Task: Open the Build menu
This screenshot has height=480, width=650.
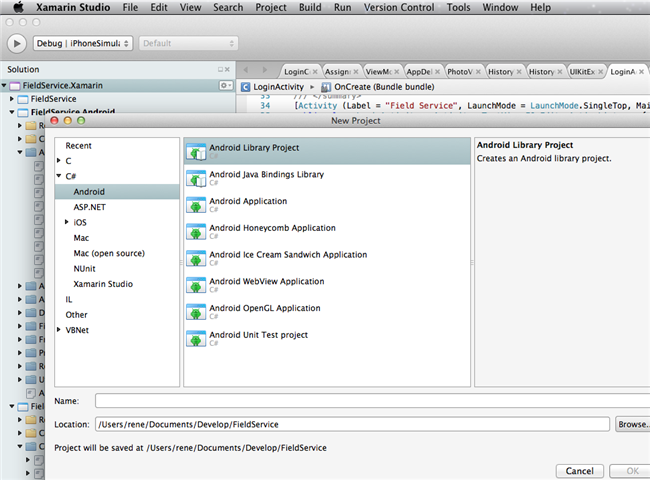Action: click(310, 7)
